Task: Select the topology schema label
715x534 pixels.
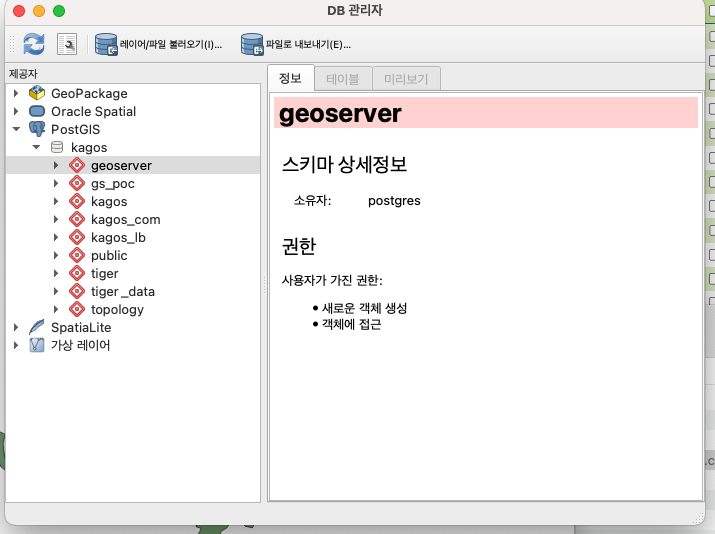Action: point(117,310)
